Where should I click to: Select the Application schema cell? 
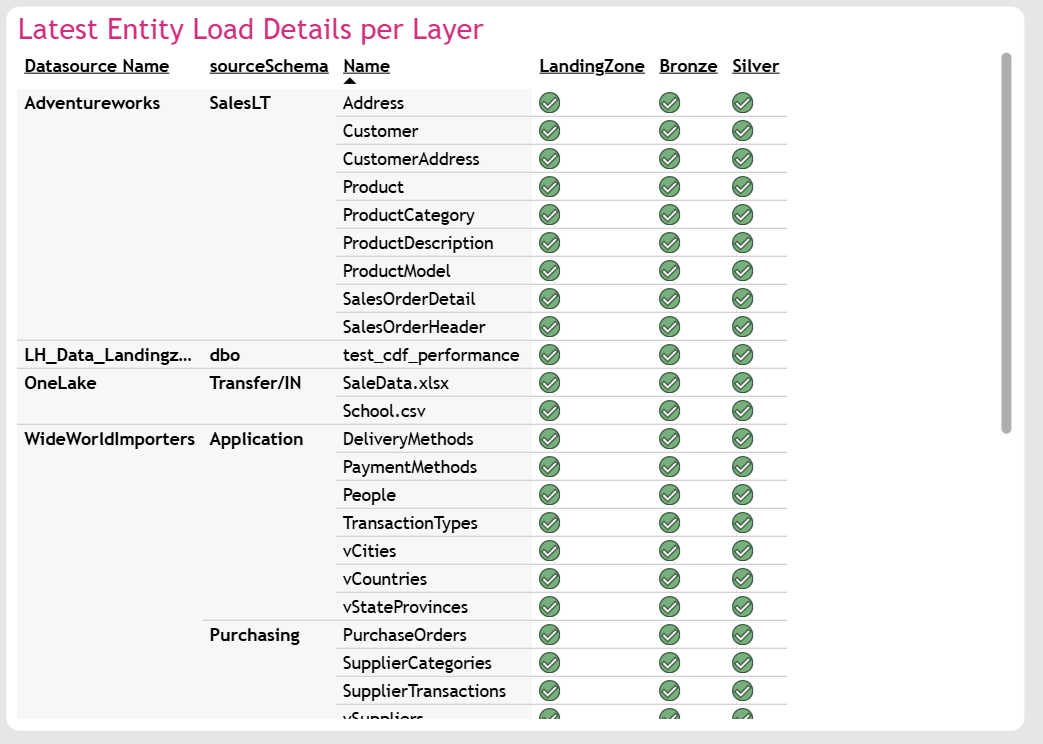pos(256,439)
